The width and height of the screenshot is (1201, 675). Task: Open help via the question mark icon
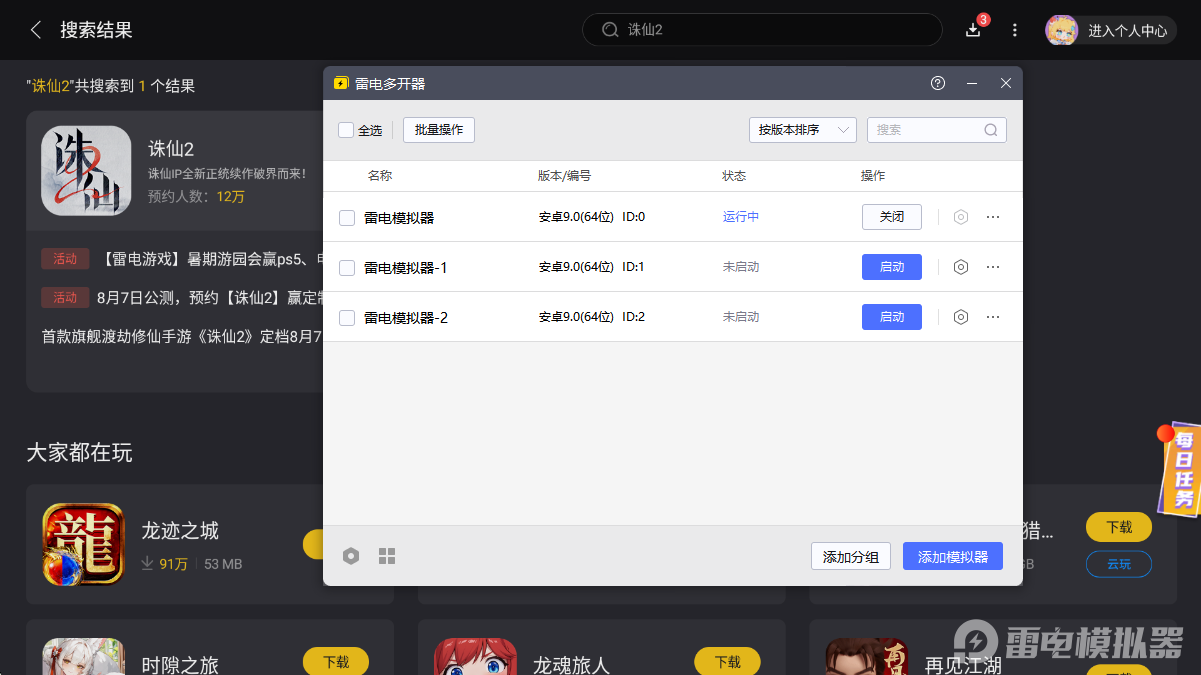coord(937,84)
